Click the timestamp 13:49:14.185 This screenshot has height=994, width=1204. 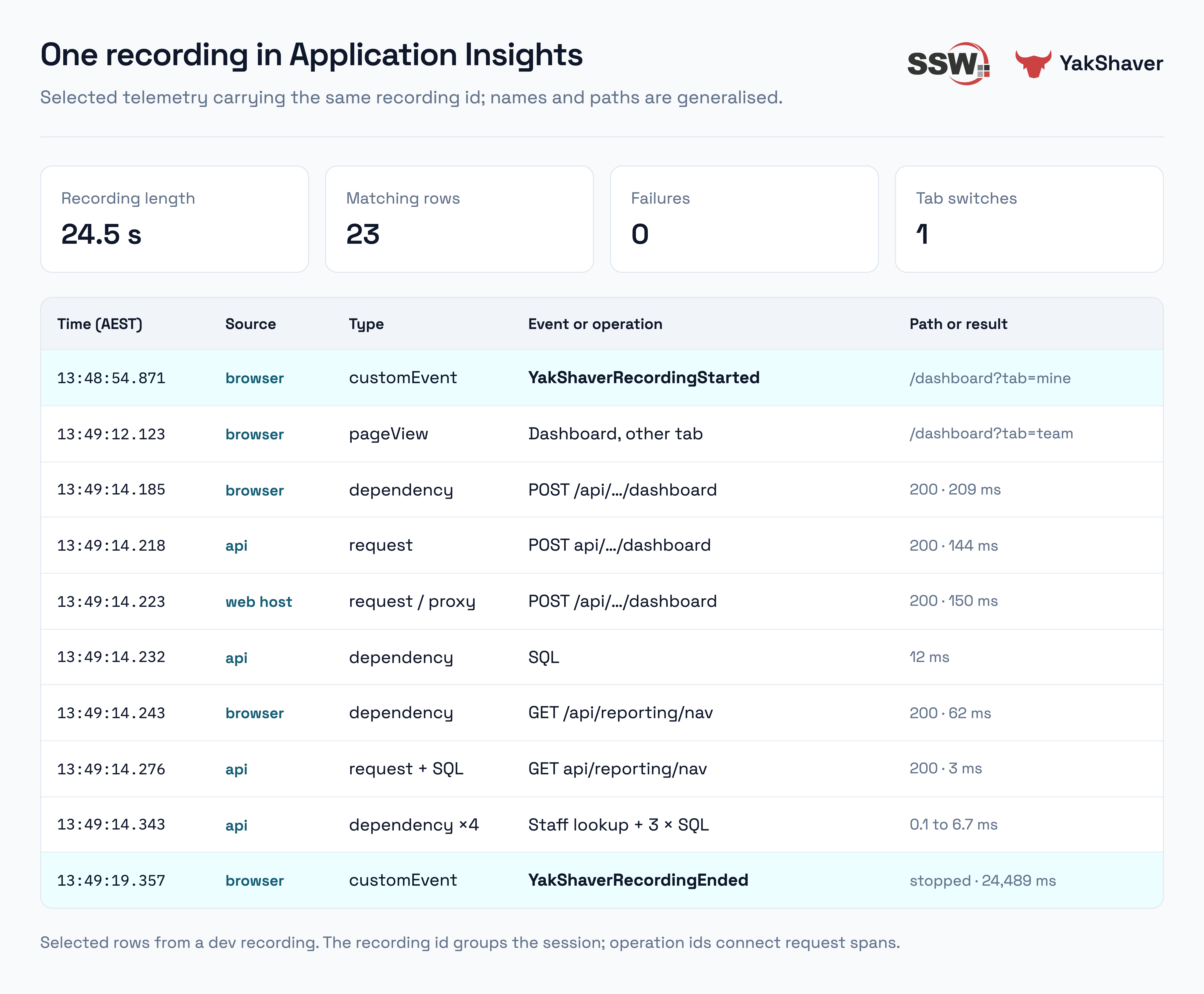click(111, 489)
